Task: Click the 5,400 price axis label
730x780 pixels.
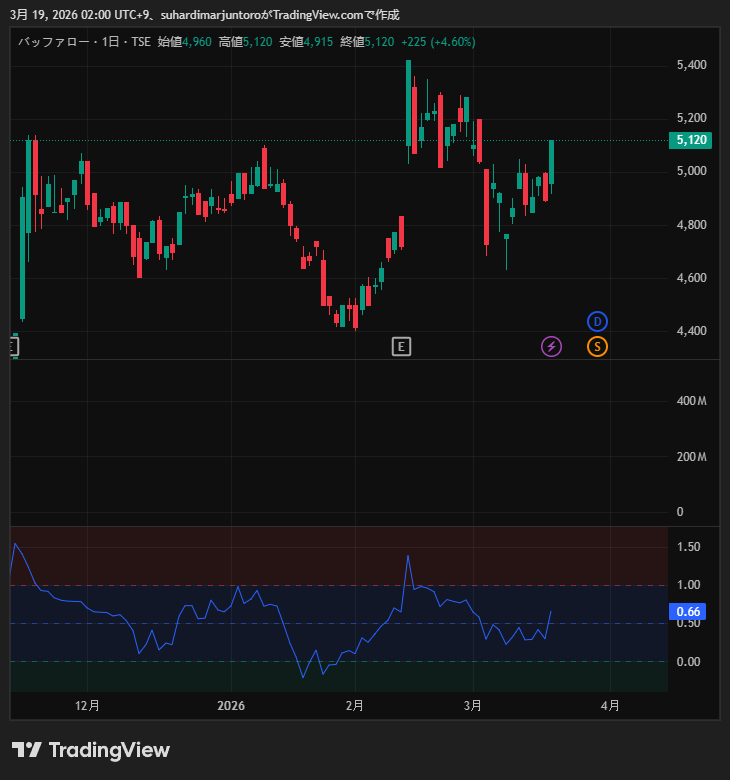Action: tap(691, 65)
